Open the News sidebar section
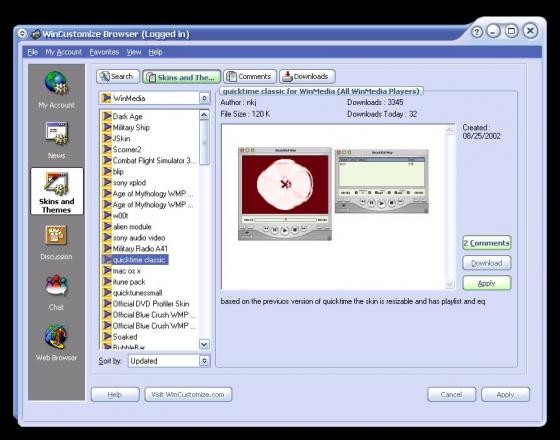Screen dimensions: 560x440 [56, 140]
